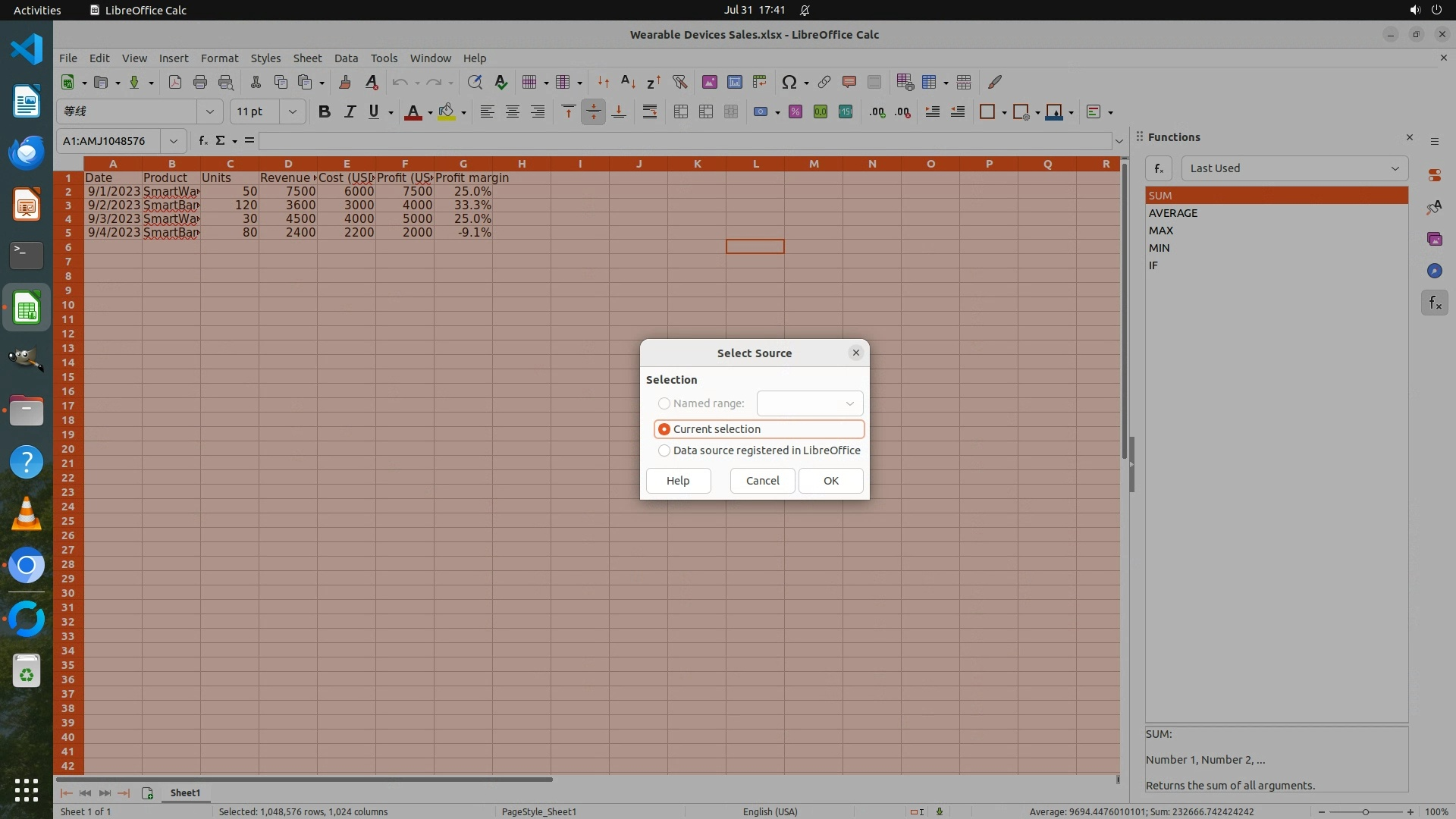
Task: Click the Bold formatting icon
Action: 325,112
